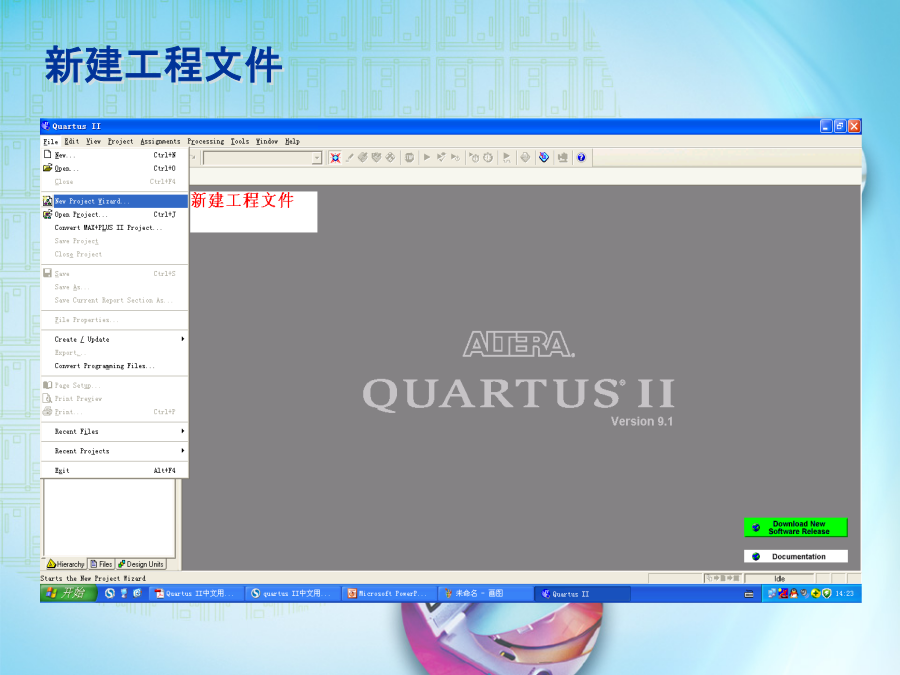Choose Convert Programming Files entry

pos(115,366)
